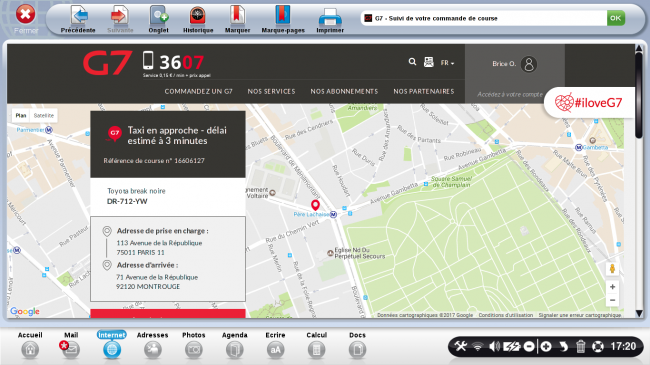Expand Nos Services menu

click(272, 91)
